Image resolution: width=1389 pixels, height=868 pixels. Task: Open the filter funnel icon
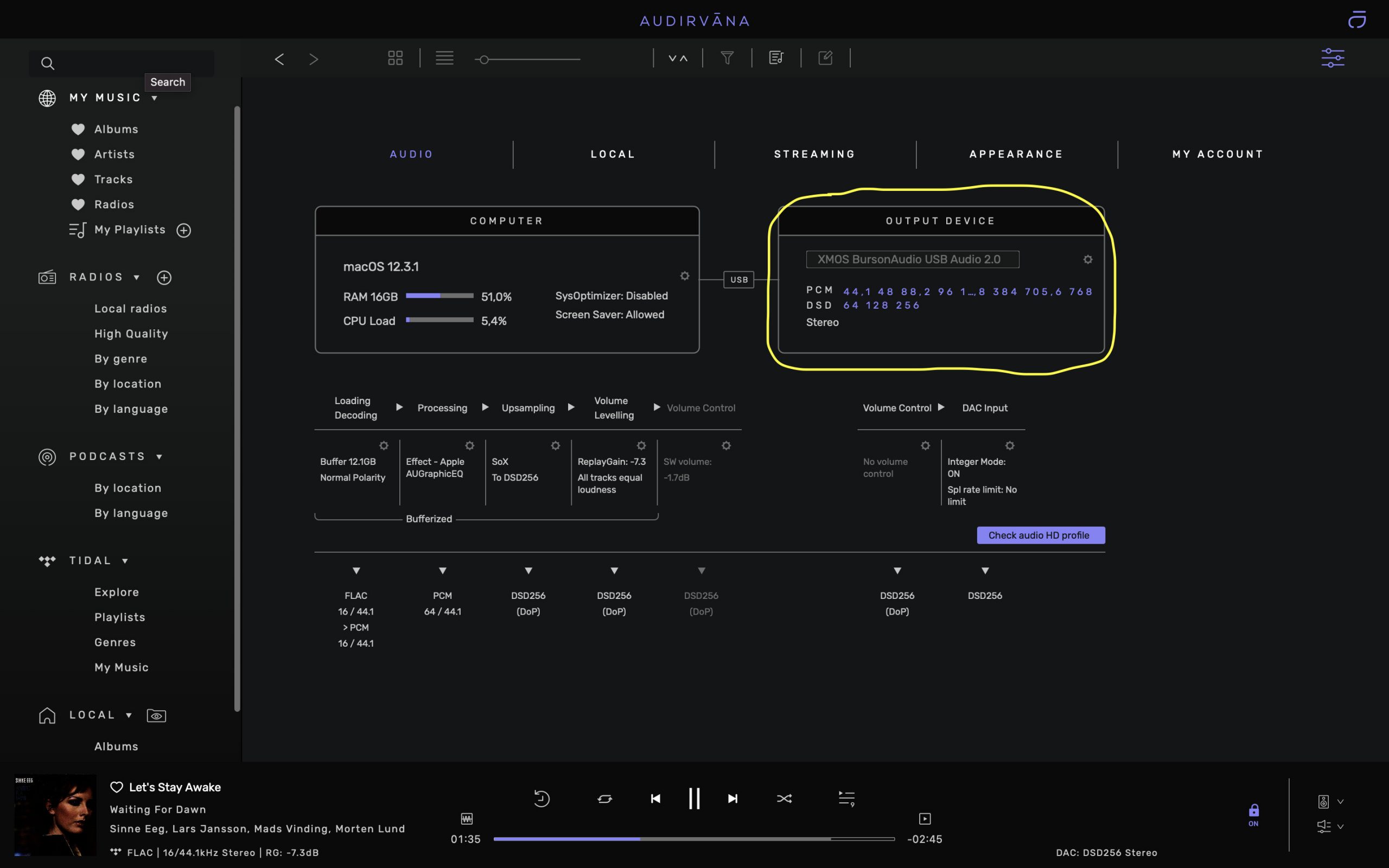click(x=727, y=58)
